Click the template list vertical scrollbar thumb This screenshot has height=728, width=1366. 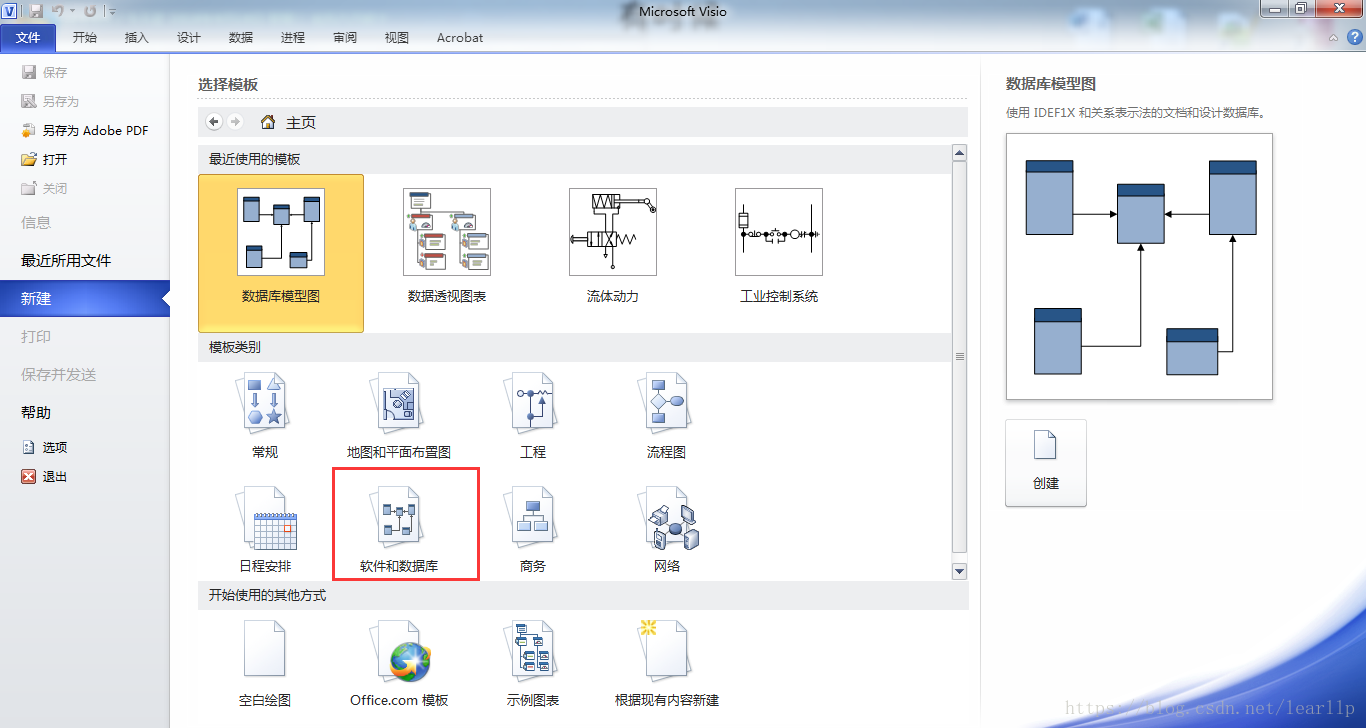(x=960, y=356)
